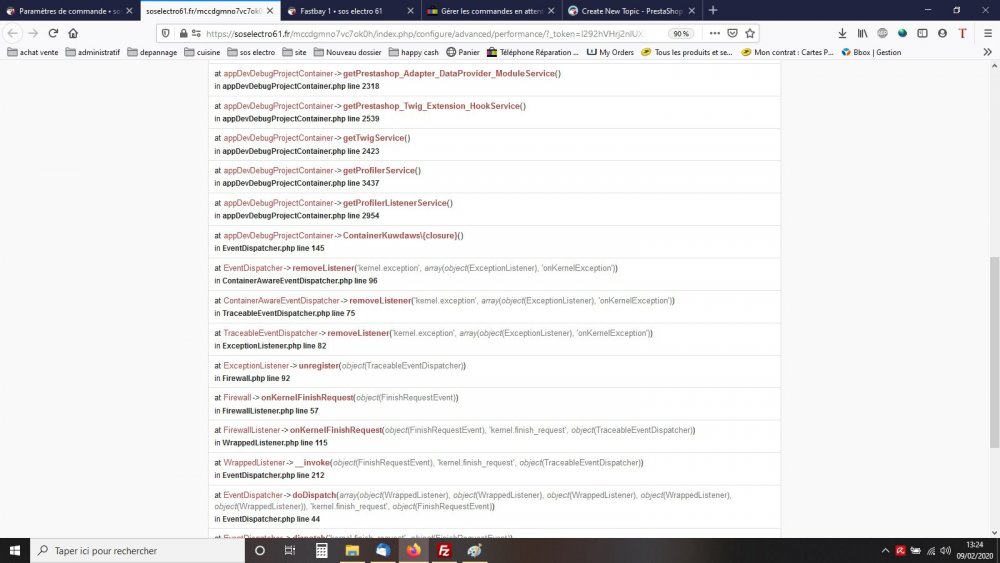
Task: Save the page to Pocket
Action: click(733, 33)
